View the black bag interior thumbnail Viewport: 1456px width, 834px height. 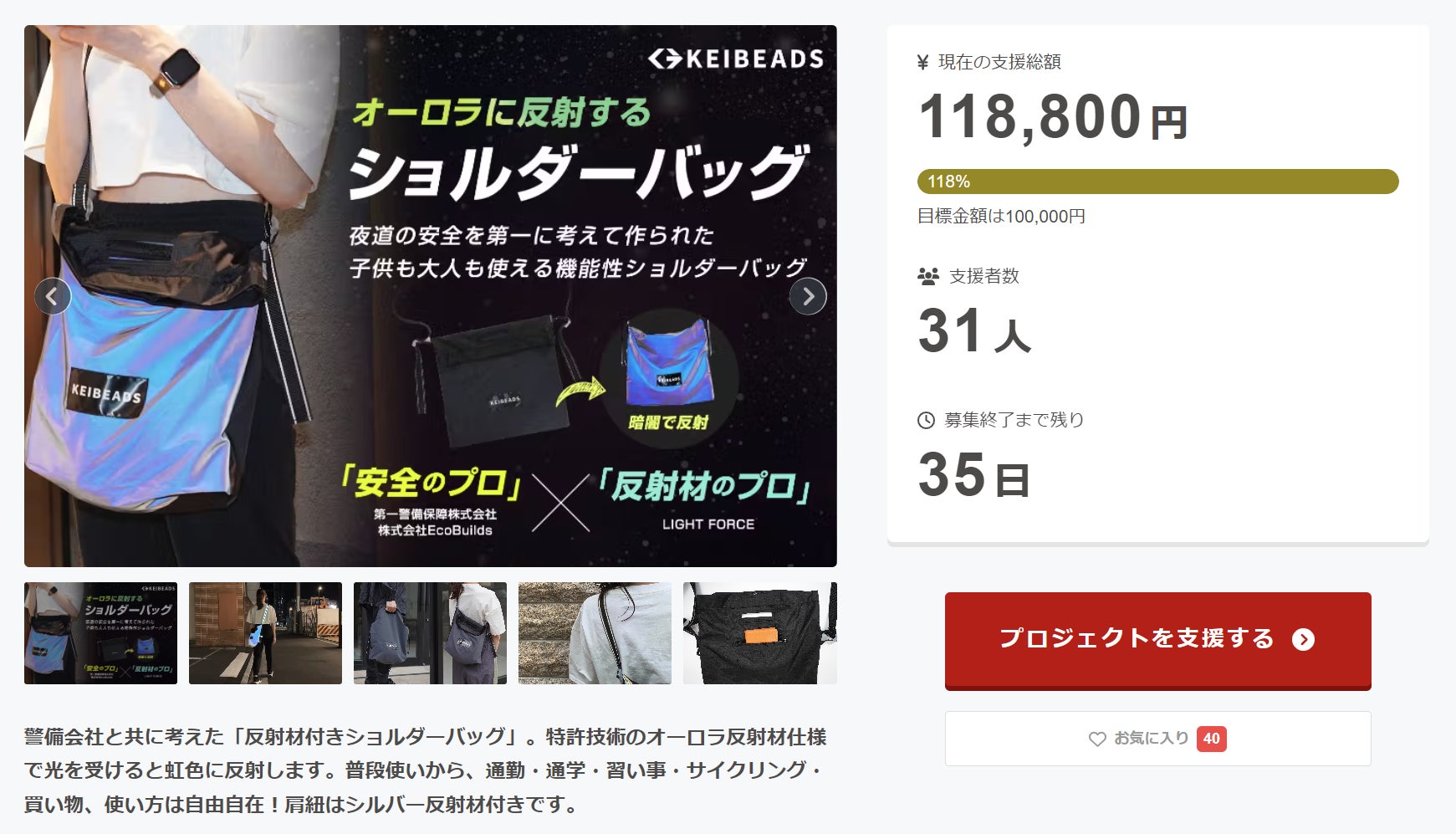pos(759,633)
